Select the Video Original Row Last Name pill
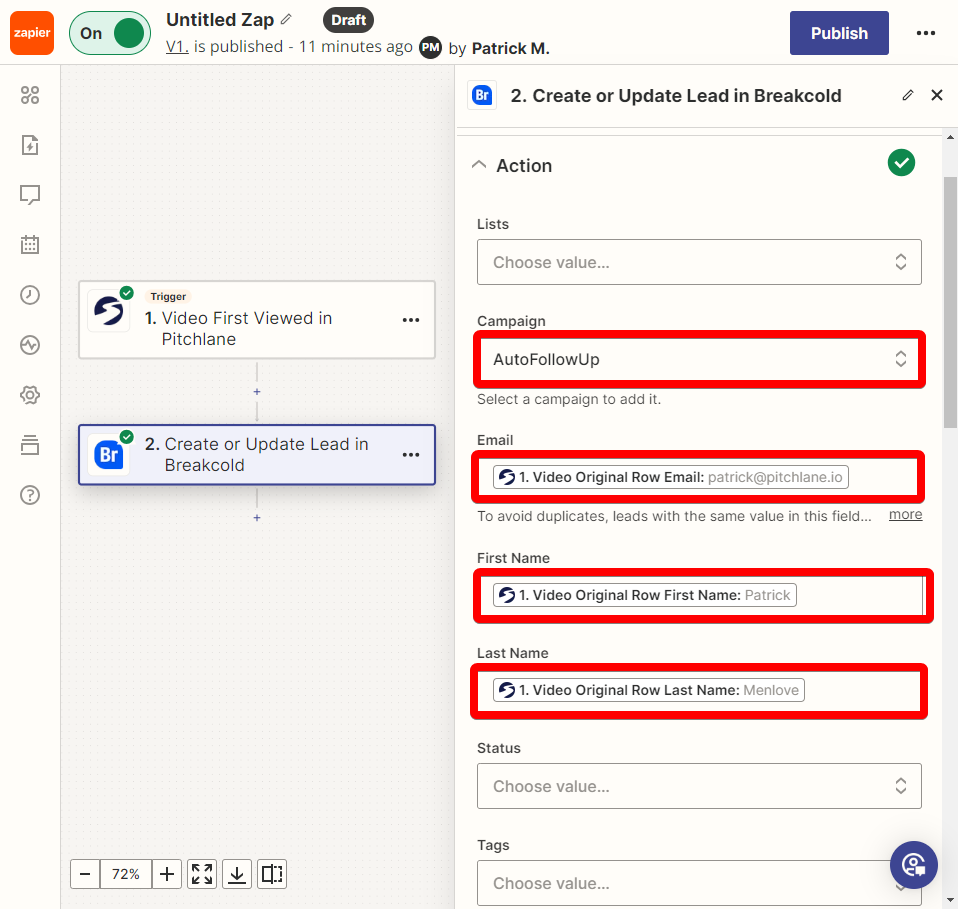This screenshot has width=958, height=909. click(x=648, y=690)
